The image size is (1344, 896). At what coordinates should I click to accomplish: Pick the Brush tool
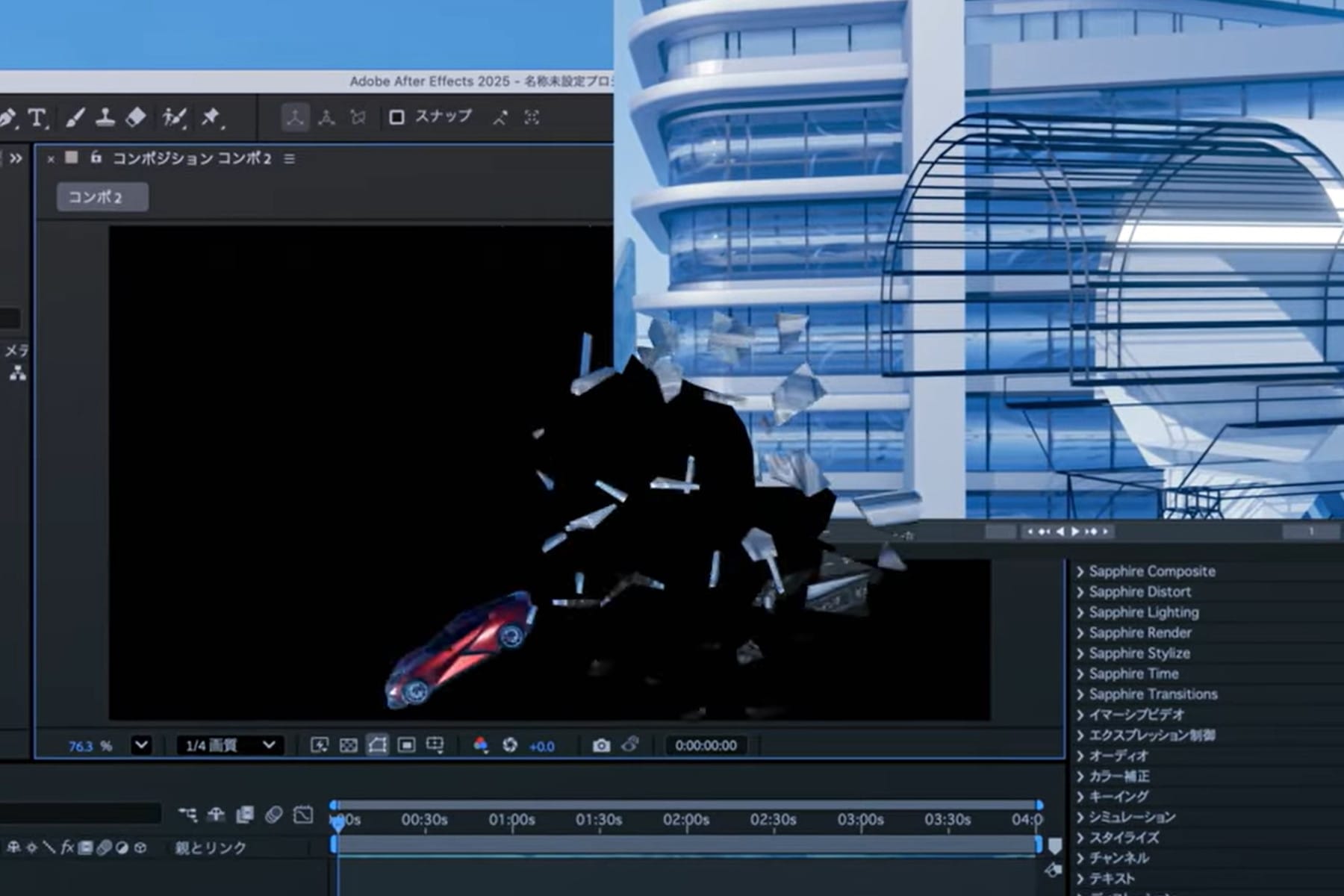tap(75, 118)
